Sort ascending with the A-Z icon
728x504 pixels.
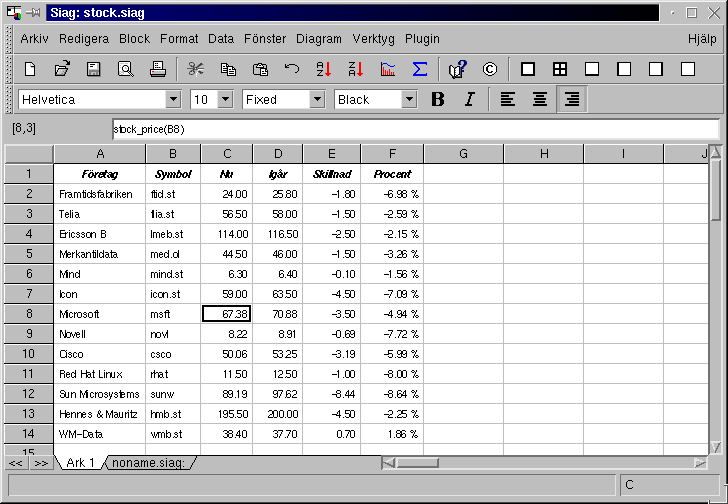coord(324,69)
